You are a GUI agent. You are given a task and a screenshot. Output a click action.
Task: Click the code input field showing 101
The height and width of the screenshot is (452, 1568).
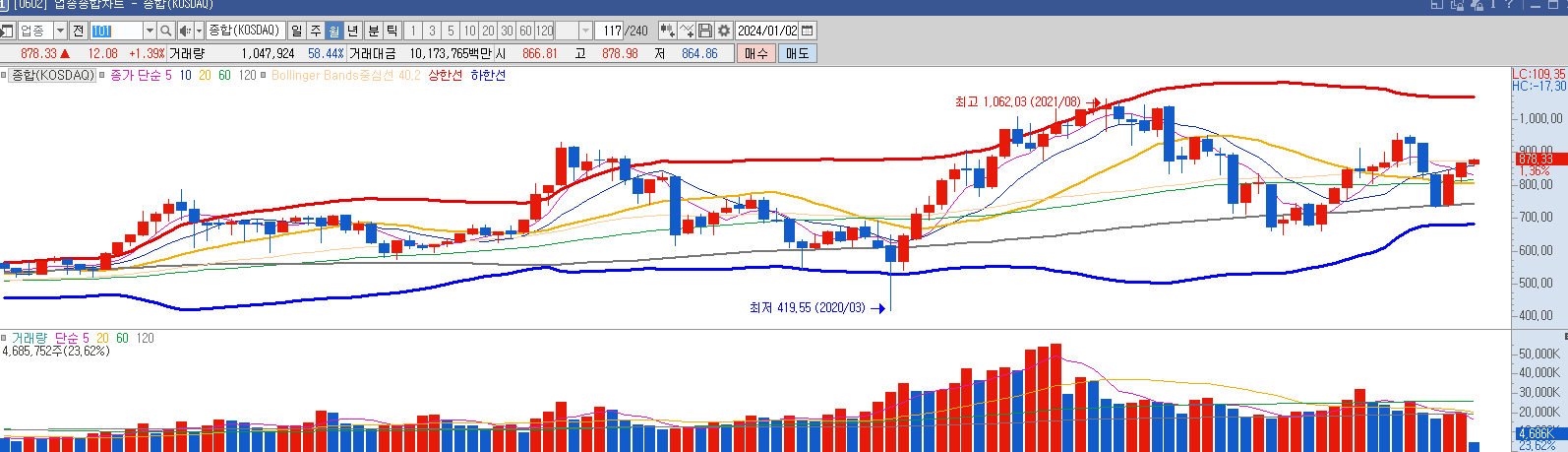(x=116, y=31)
